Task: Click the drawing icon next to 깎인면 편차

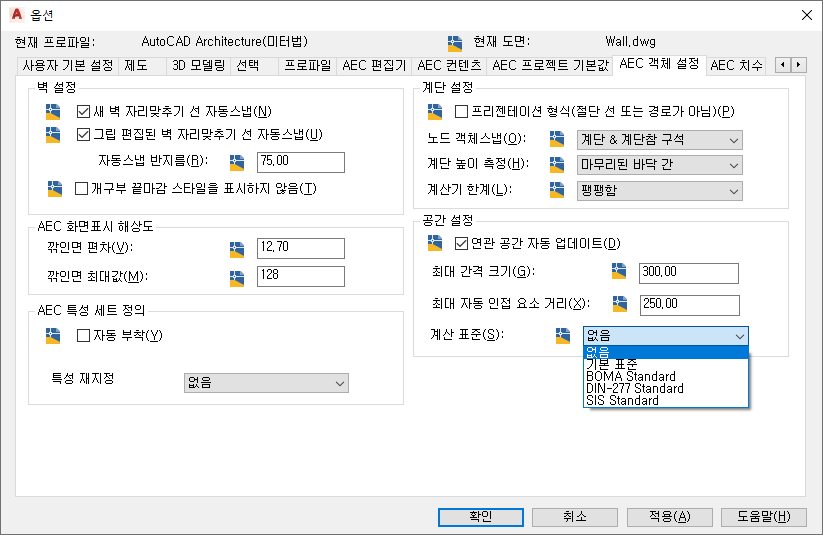Action: [x=237, y=249]
